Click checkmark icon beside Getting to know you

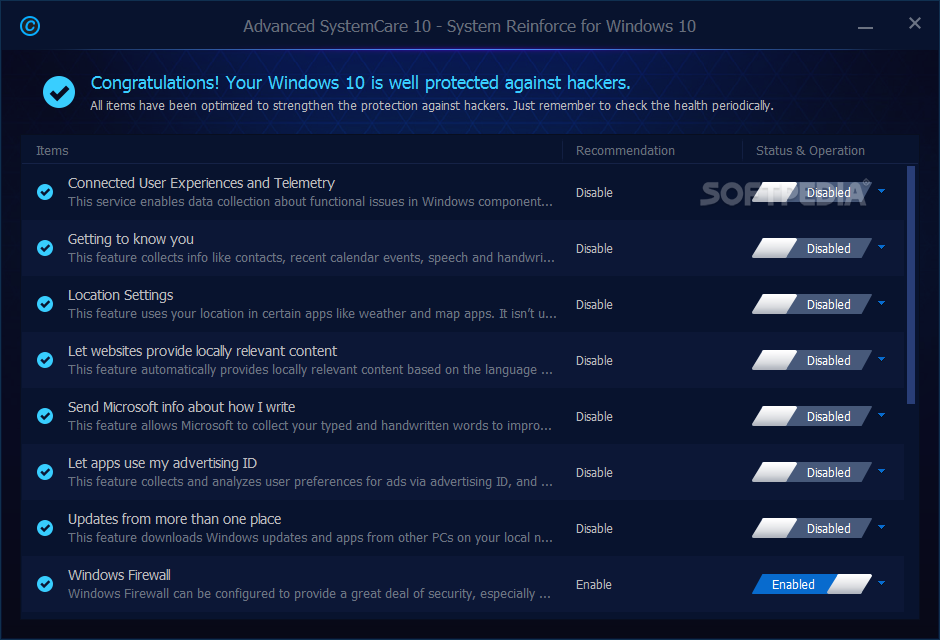[x=45, y=248]
